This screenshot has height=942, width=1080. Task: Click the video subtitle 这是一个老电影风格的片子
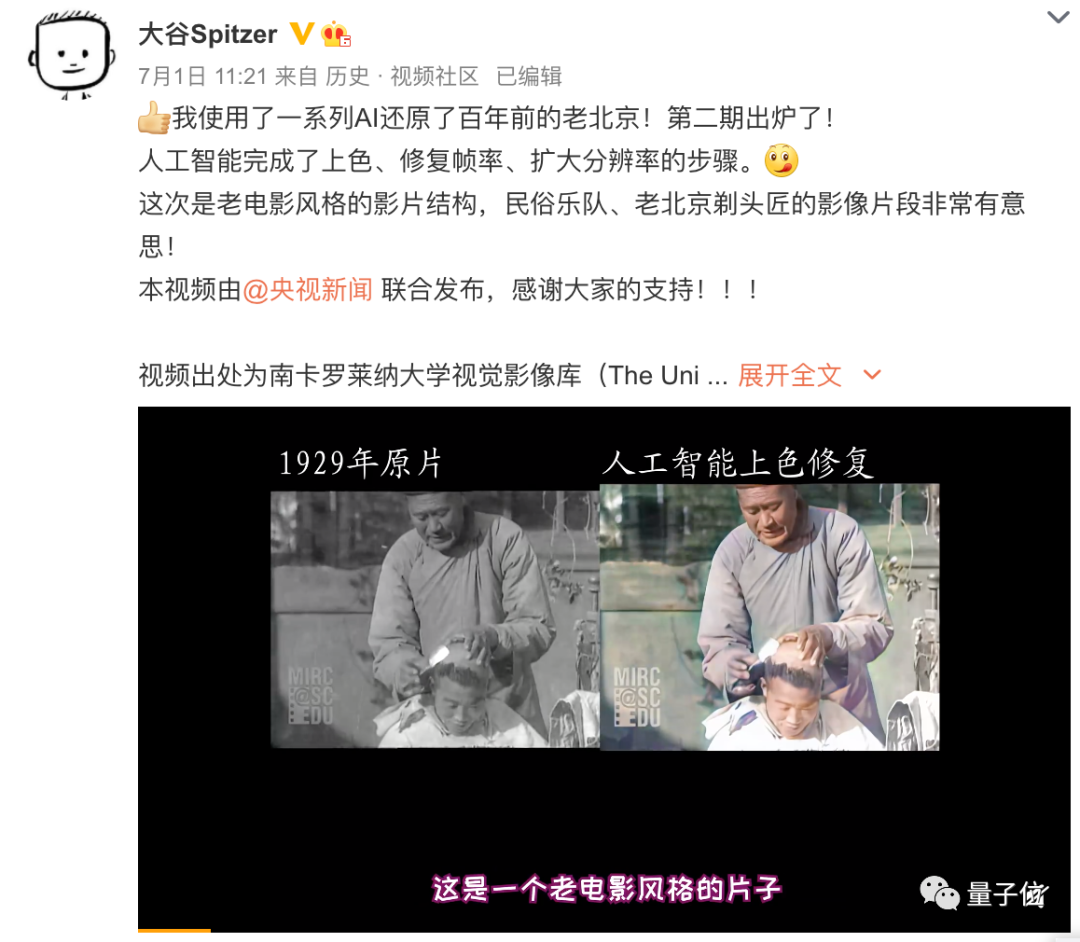[606, 889]
